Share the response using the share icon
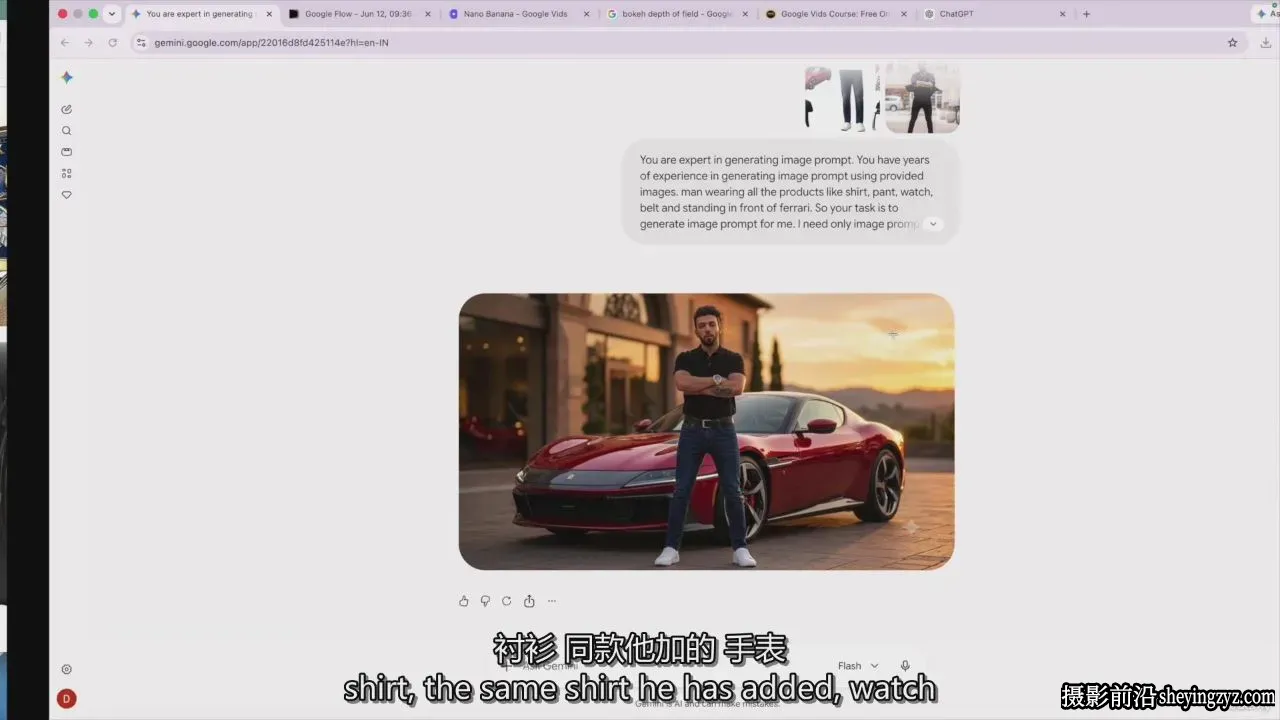The height and width of the screenshot is (720, 1280). tap(529, 601)
